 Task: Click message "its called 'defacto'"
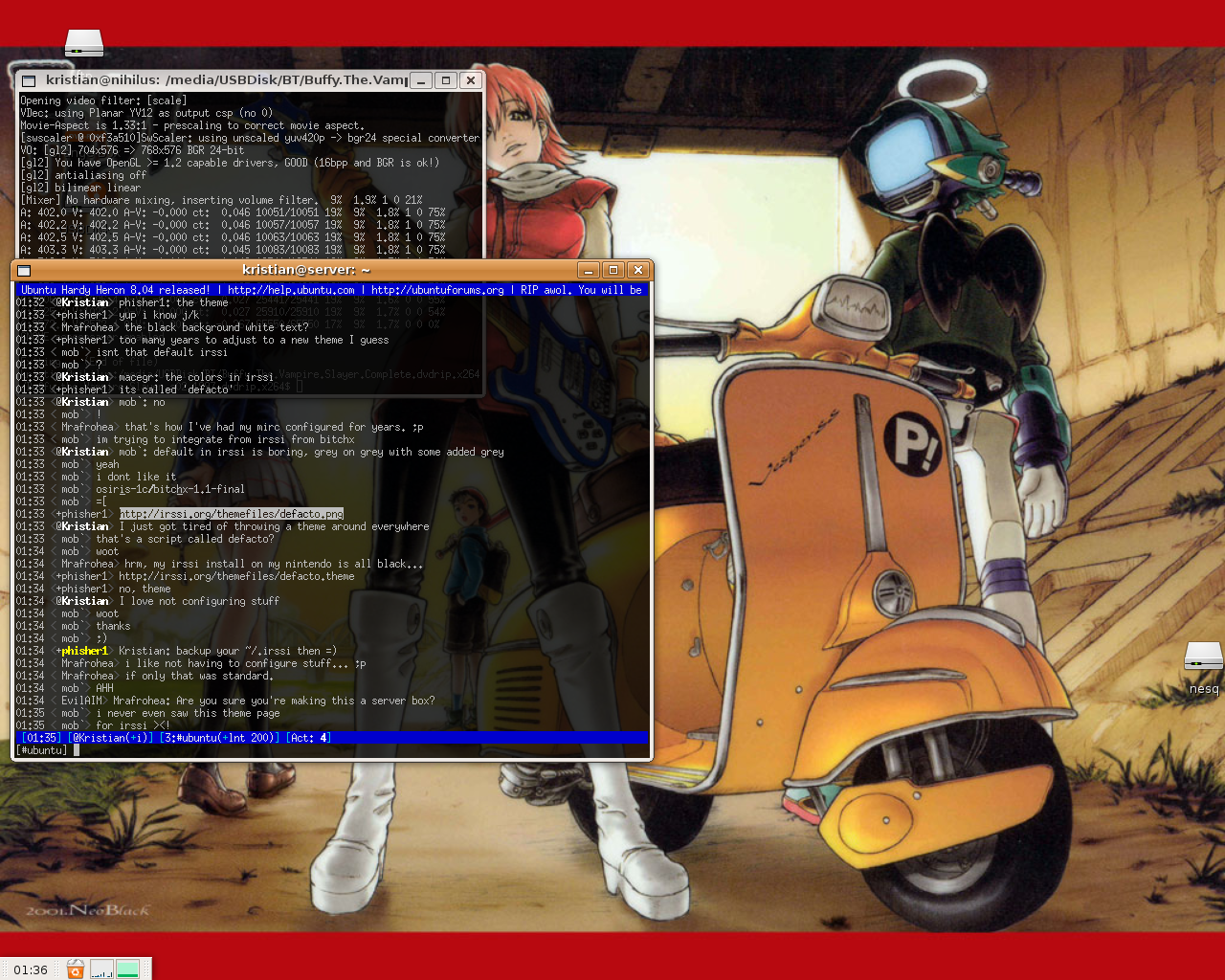point(176,390)
